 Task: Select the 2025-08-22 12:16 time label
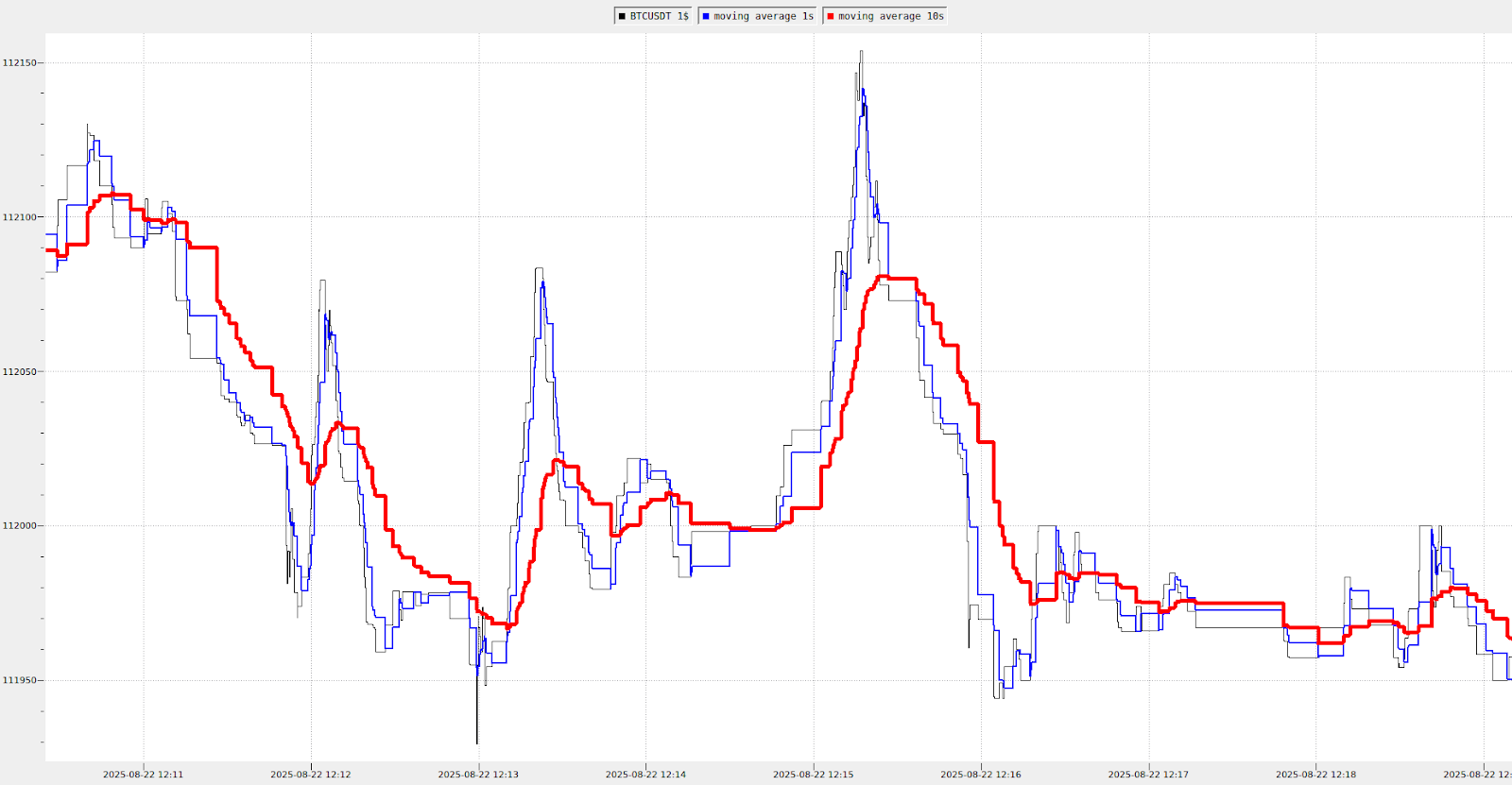[x=980, y=775]
